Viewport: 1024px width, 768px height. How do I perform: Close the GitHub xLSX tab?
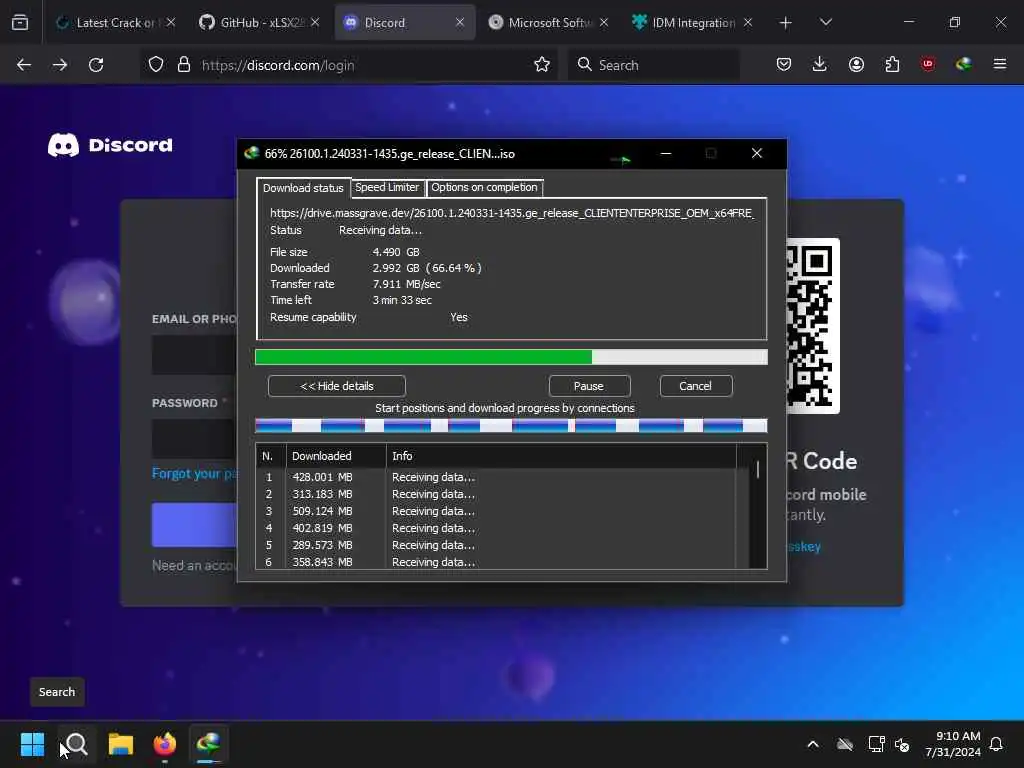tap(315, 23)
